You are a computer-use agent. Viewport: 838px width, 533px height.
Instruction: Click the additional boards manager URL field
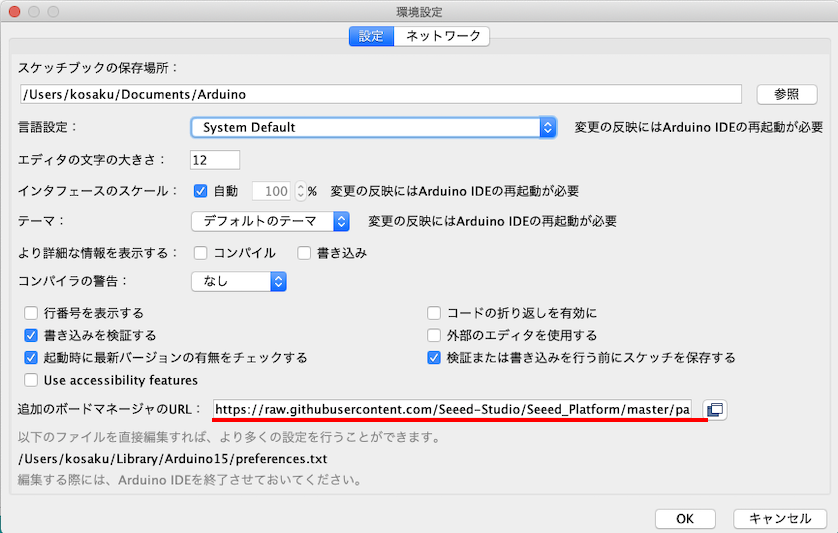click(x=452, y=410)
